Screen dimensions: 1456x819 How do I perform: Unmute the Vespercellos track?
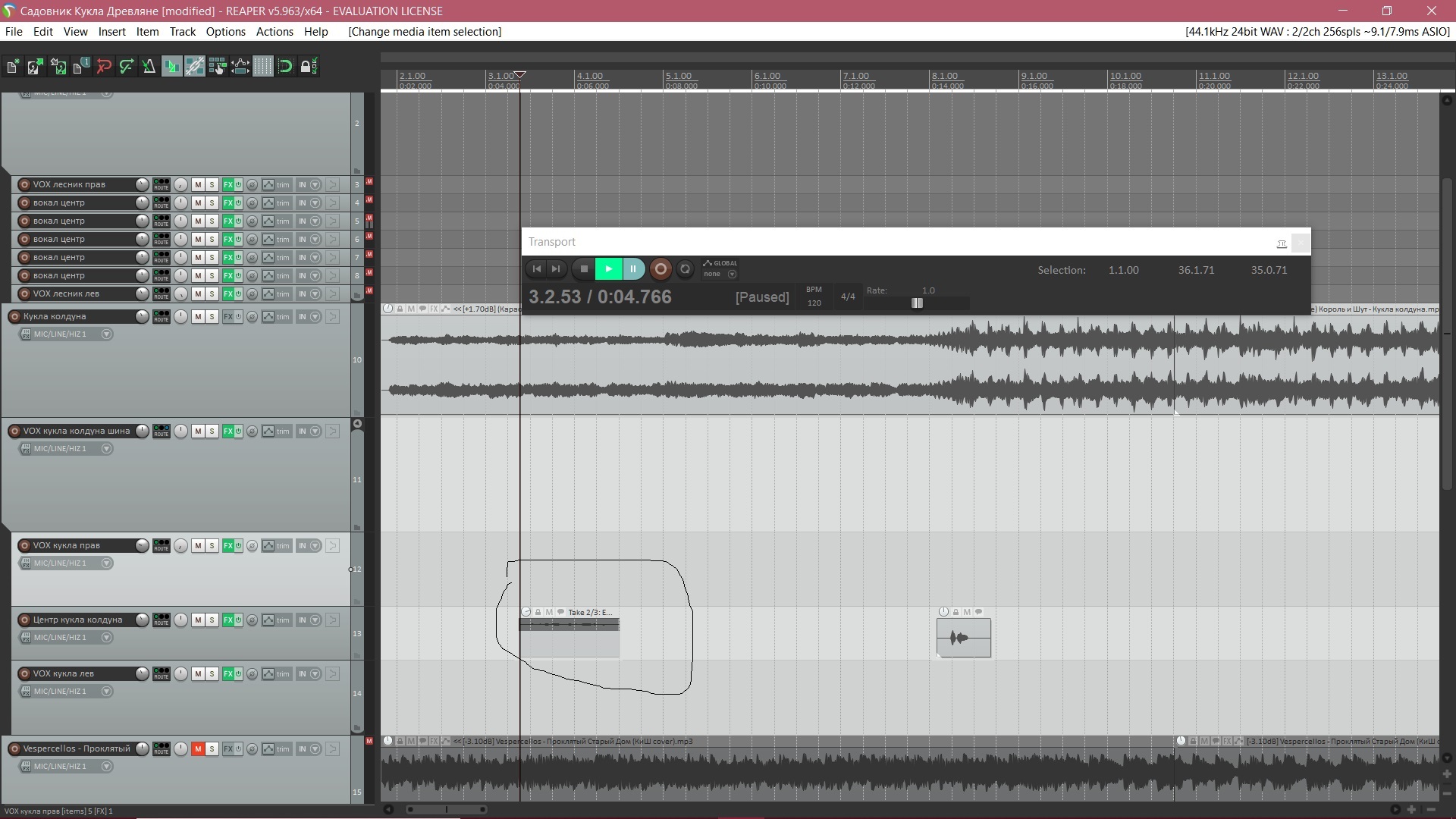(x=198, y=748)
